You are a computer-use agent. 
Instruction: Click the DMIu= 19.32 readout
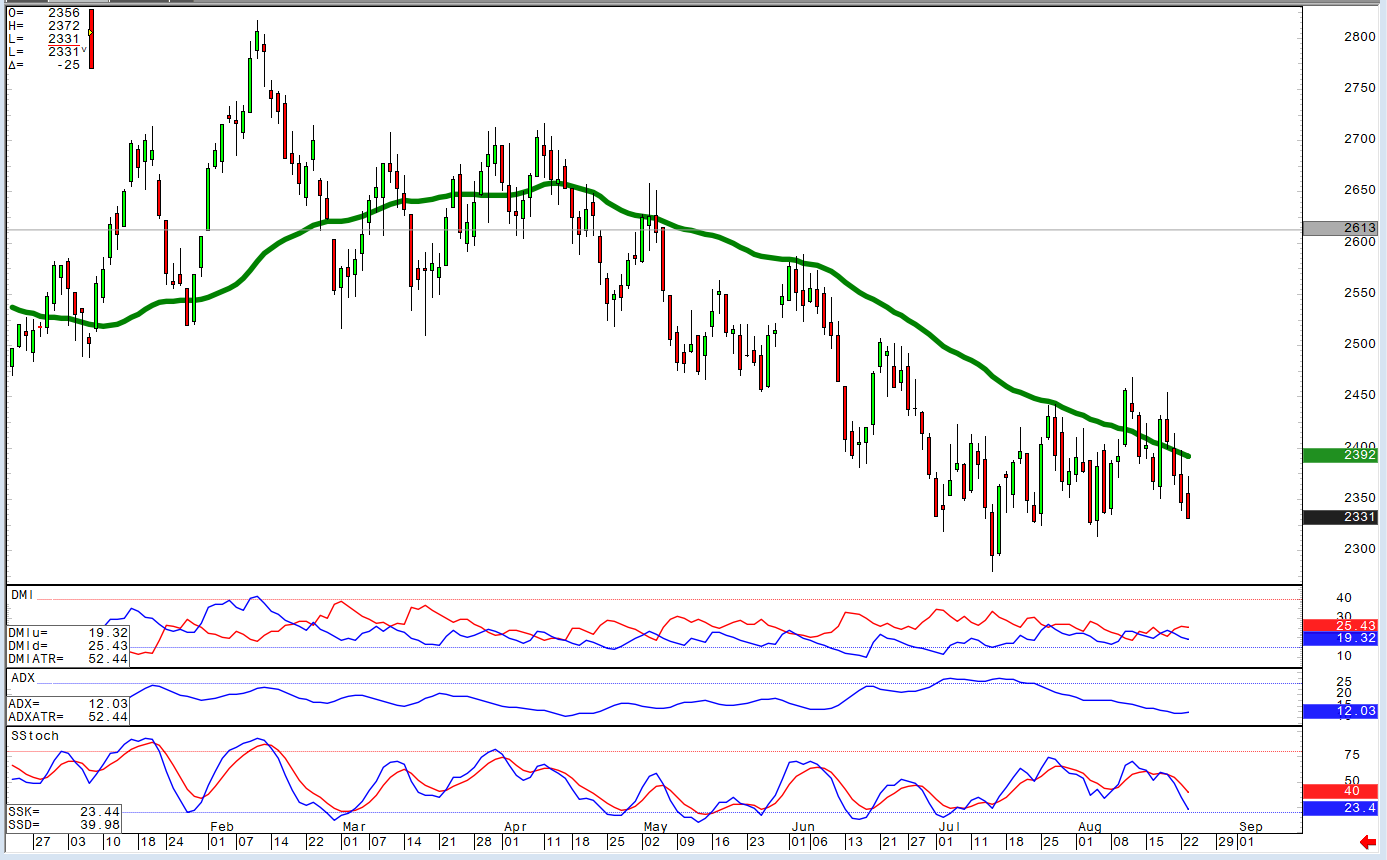(68, 633)
